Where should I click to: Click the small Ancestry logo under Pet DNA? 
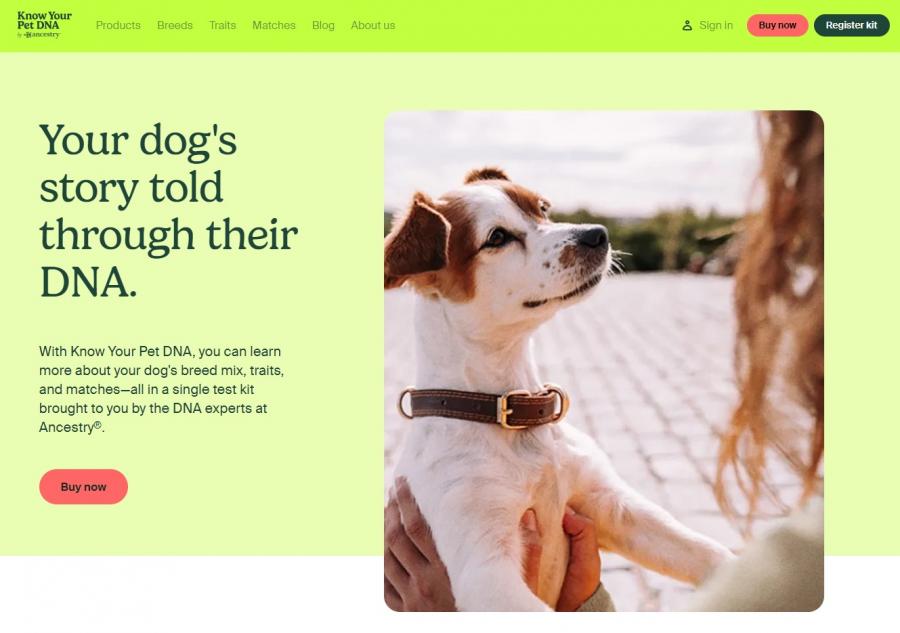(x=41, y=35)
